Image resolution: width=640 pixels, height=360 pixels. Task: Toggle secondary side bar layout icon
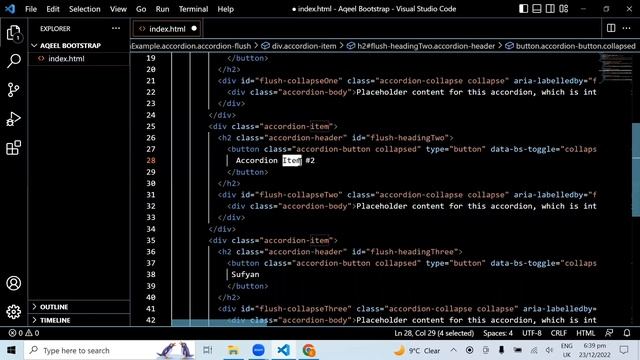(550, 9)
